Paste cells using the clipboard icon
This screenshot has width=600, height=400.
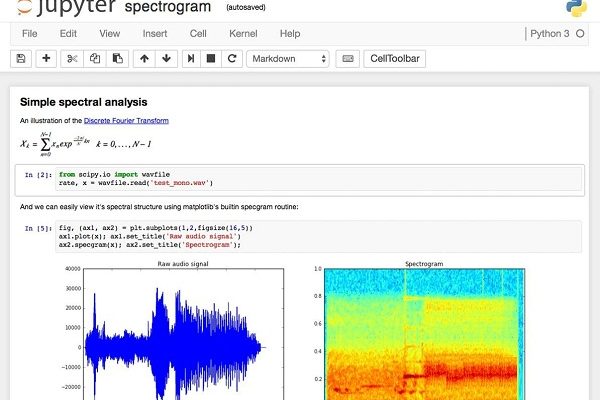[117, 59]
